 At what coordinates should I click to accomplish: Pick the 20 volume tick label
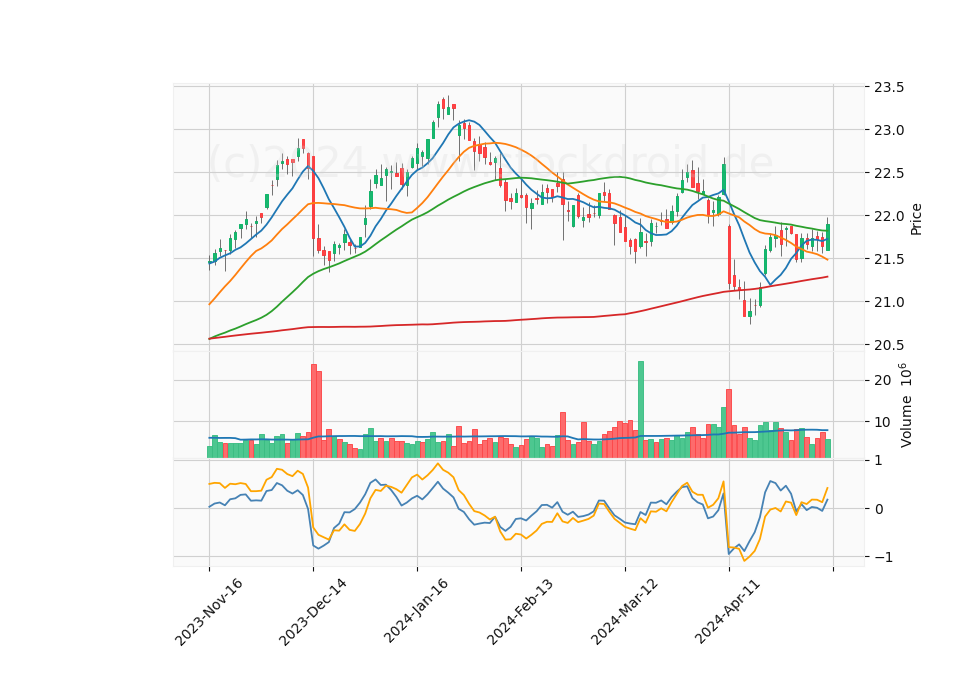tap(882, 380)
